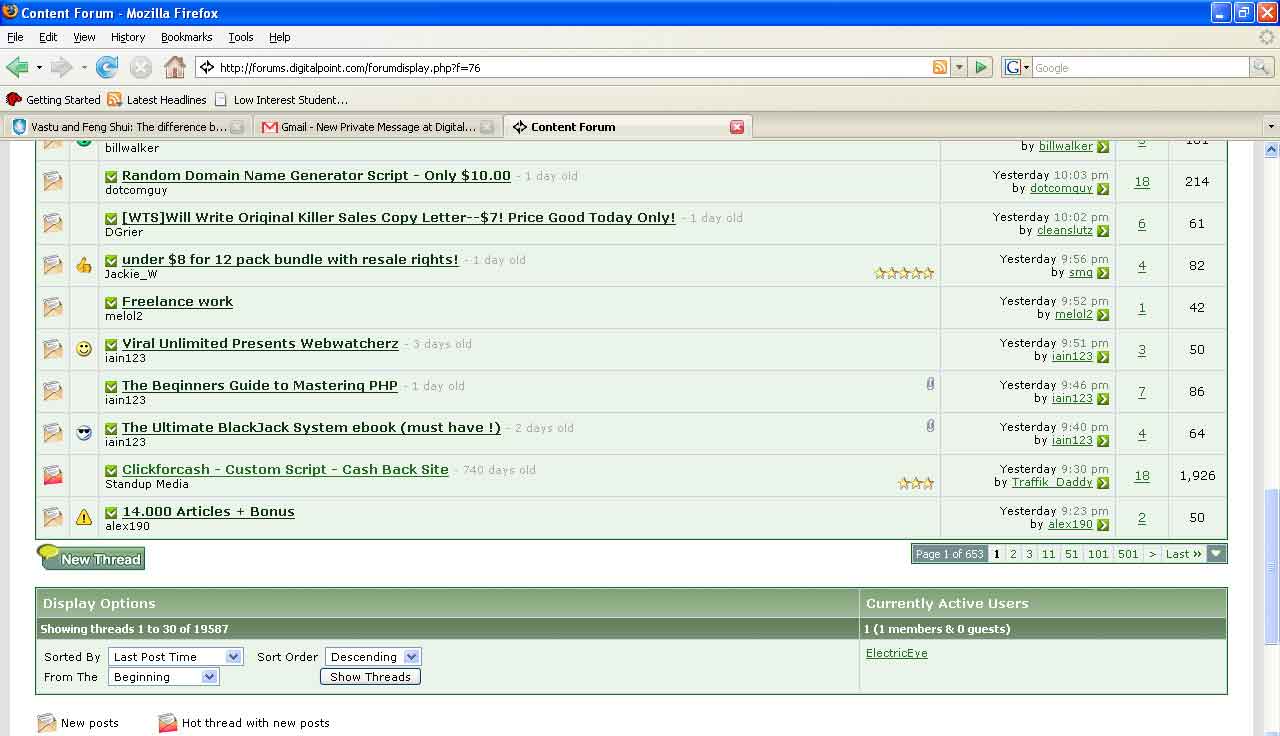Open the list-all-tabs dropdown
Screen dimensions: 1280x736
coord(1271,127)
